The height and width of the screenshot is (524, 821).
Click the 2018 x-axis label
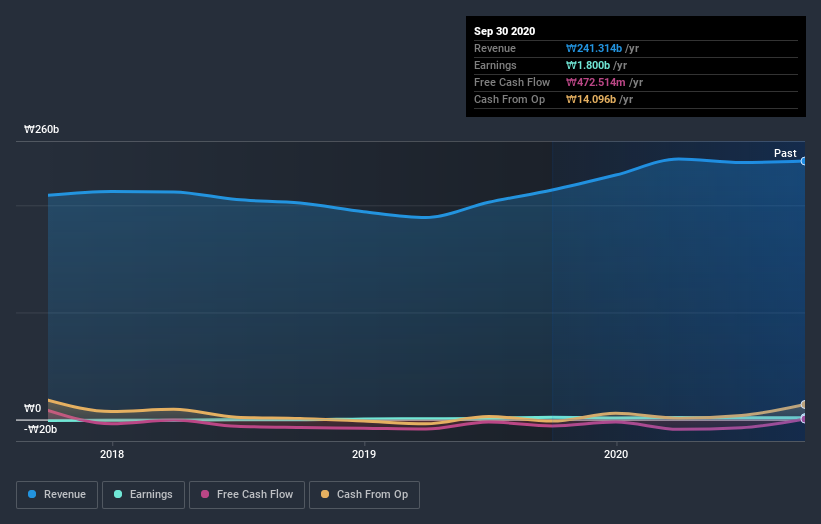coord(112,454)
